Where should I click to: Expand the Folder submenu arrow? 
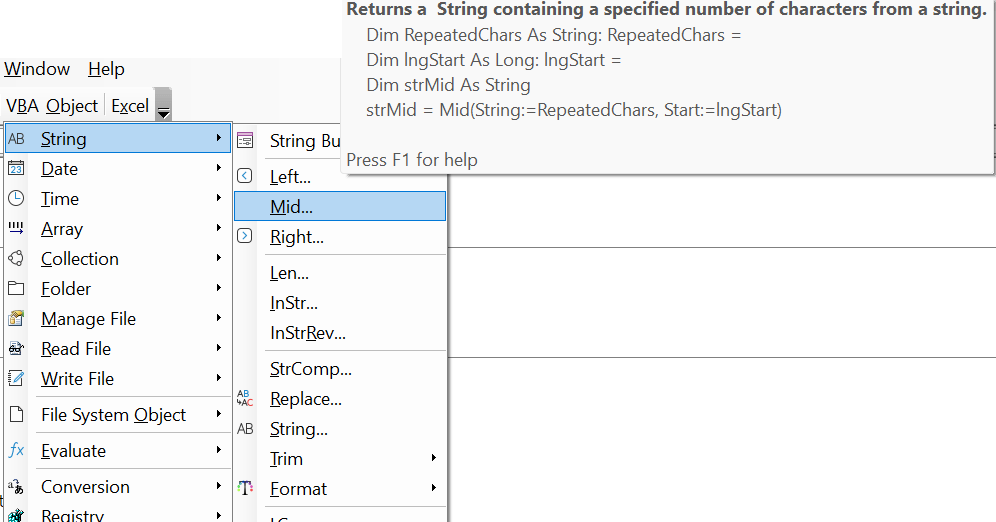tap(219, 288)
